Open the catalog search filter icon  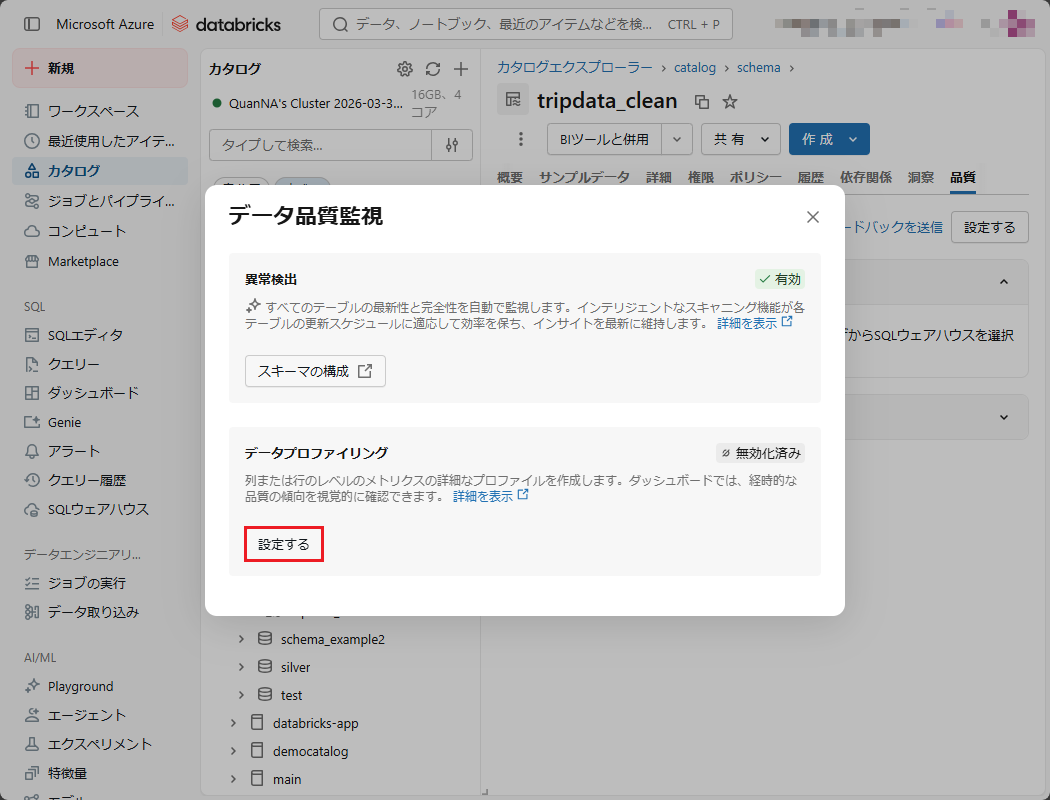click(452, 145)
